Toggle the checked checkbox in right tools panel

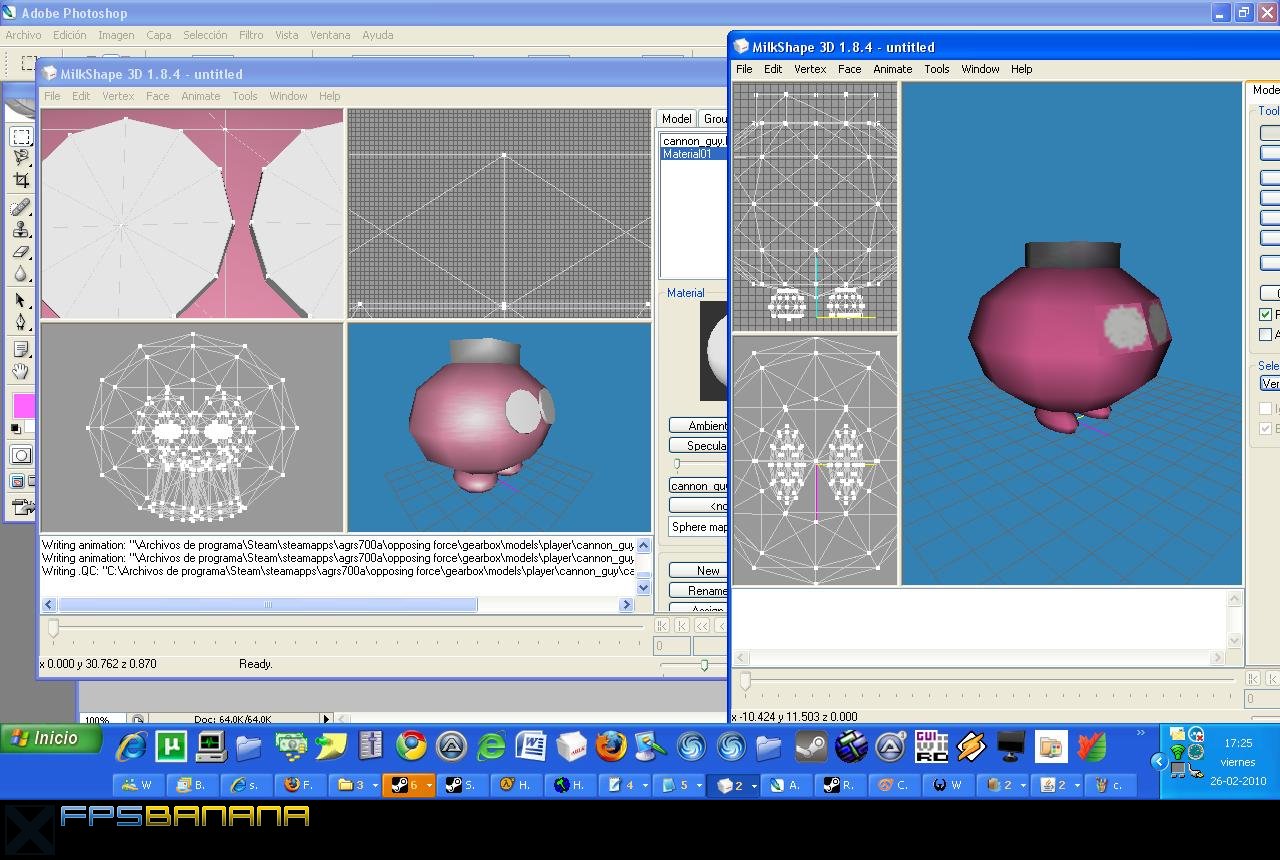click(1266, 314)
